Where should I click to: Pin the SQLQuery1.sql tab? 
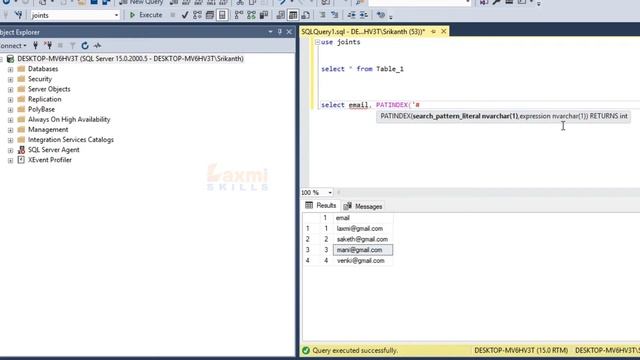(433, 31)
